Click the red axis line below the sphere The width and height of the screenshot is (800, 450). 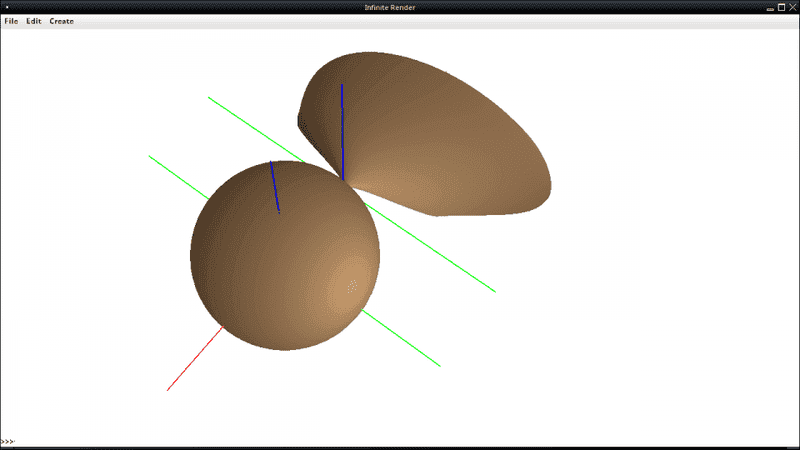click(x=195, y=358)
